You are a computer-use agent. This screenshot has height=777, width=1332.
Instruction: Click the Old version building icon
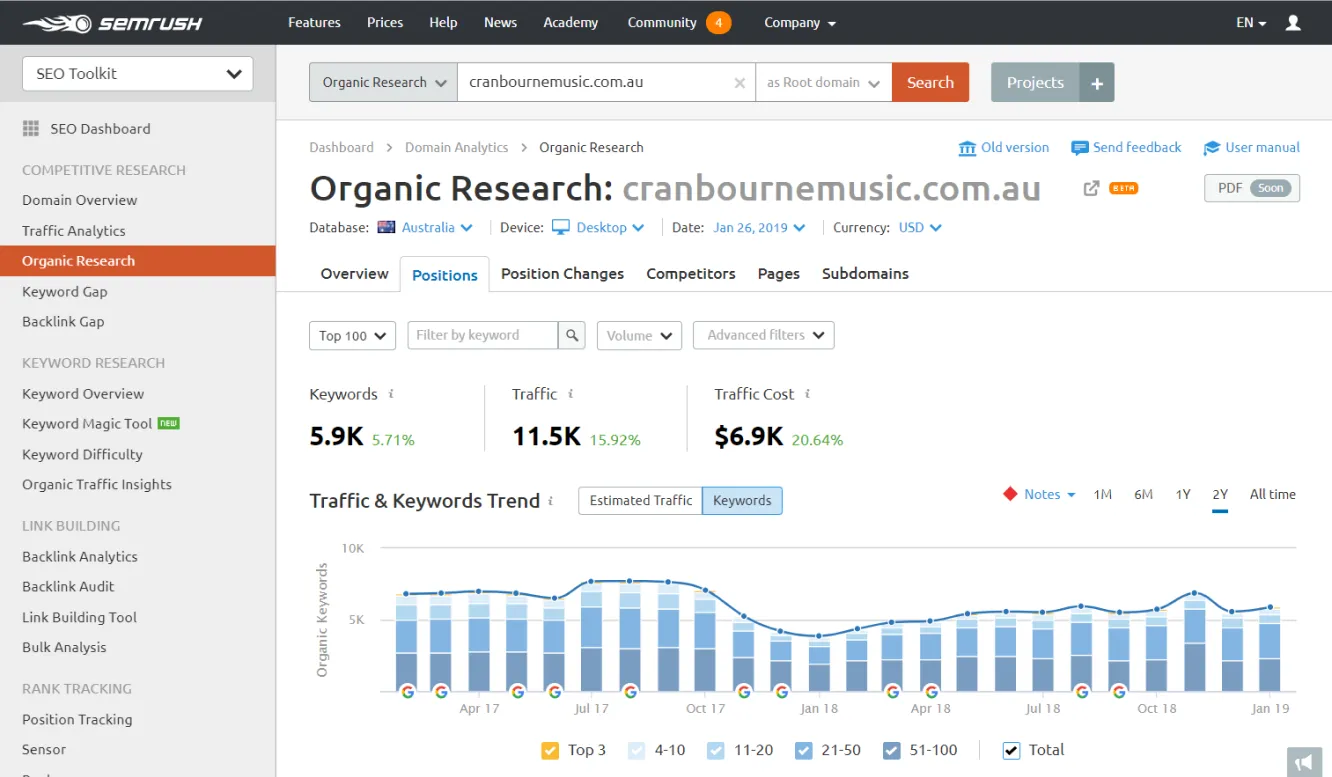[x=967, y=148]
